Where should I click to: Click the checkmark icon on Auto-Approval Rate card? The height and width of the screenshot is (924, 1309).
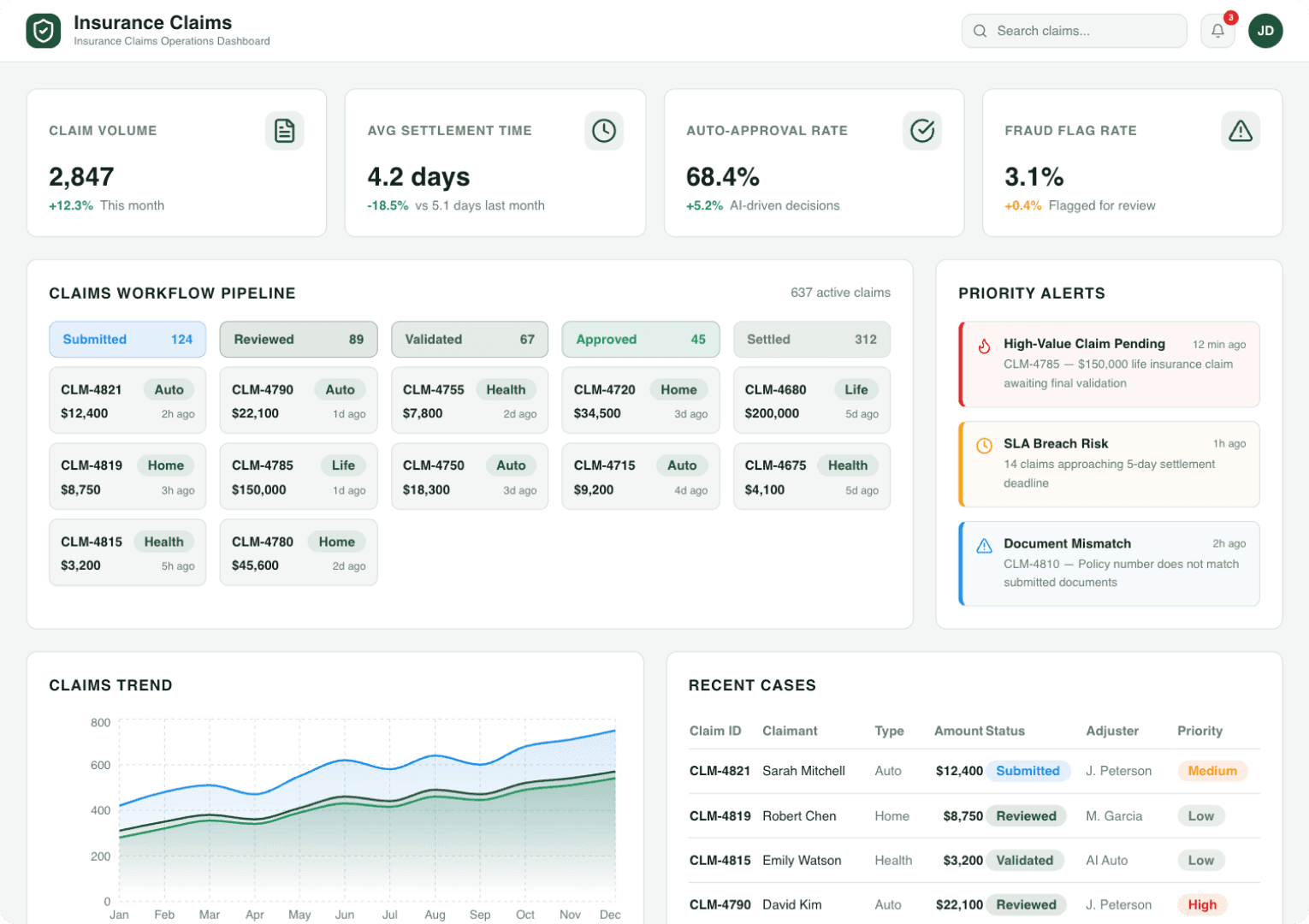click(922, 130)
